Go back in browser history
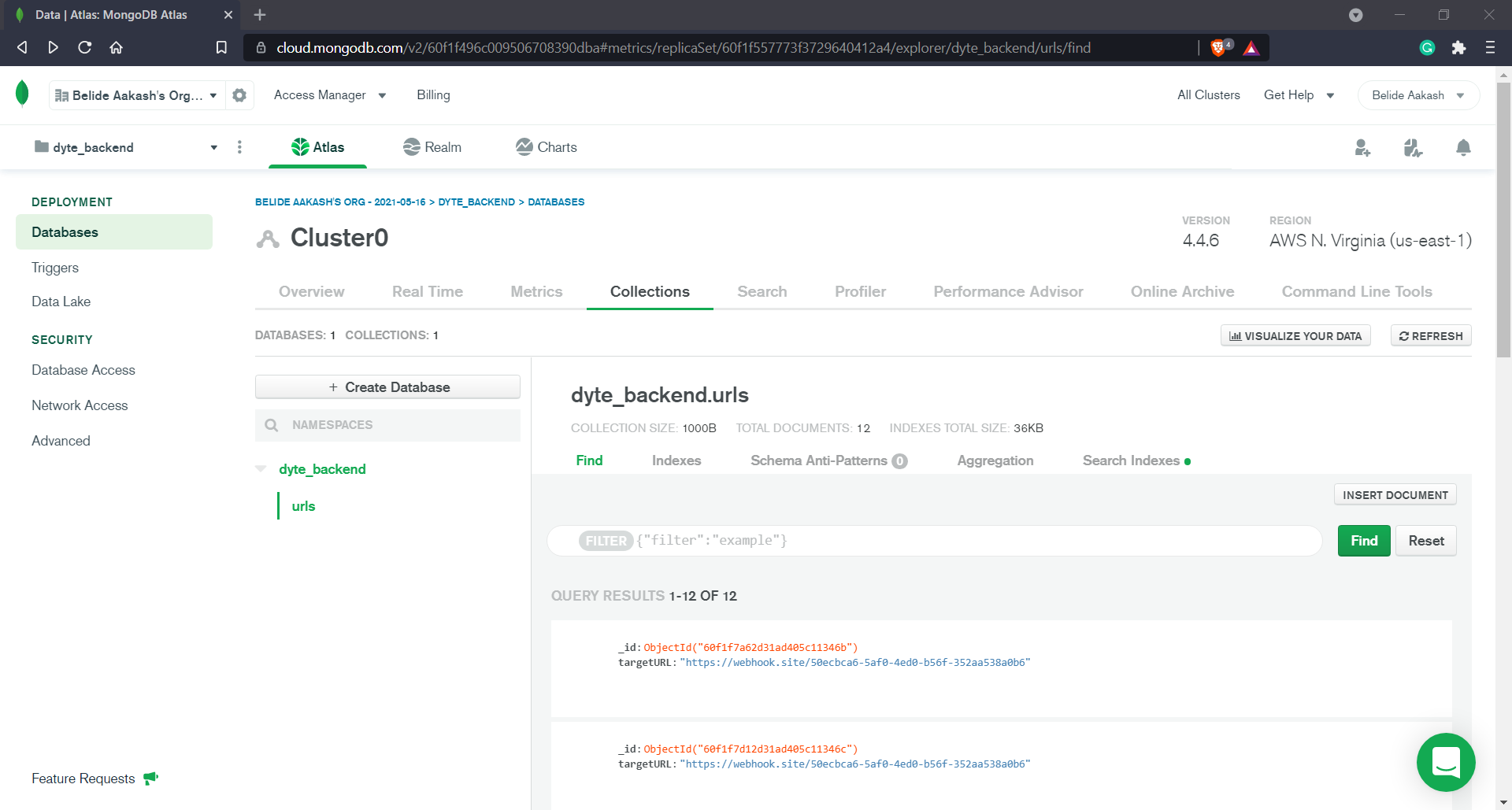 pos(22,47)
